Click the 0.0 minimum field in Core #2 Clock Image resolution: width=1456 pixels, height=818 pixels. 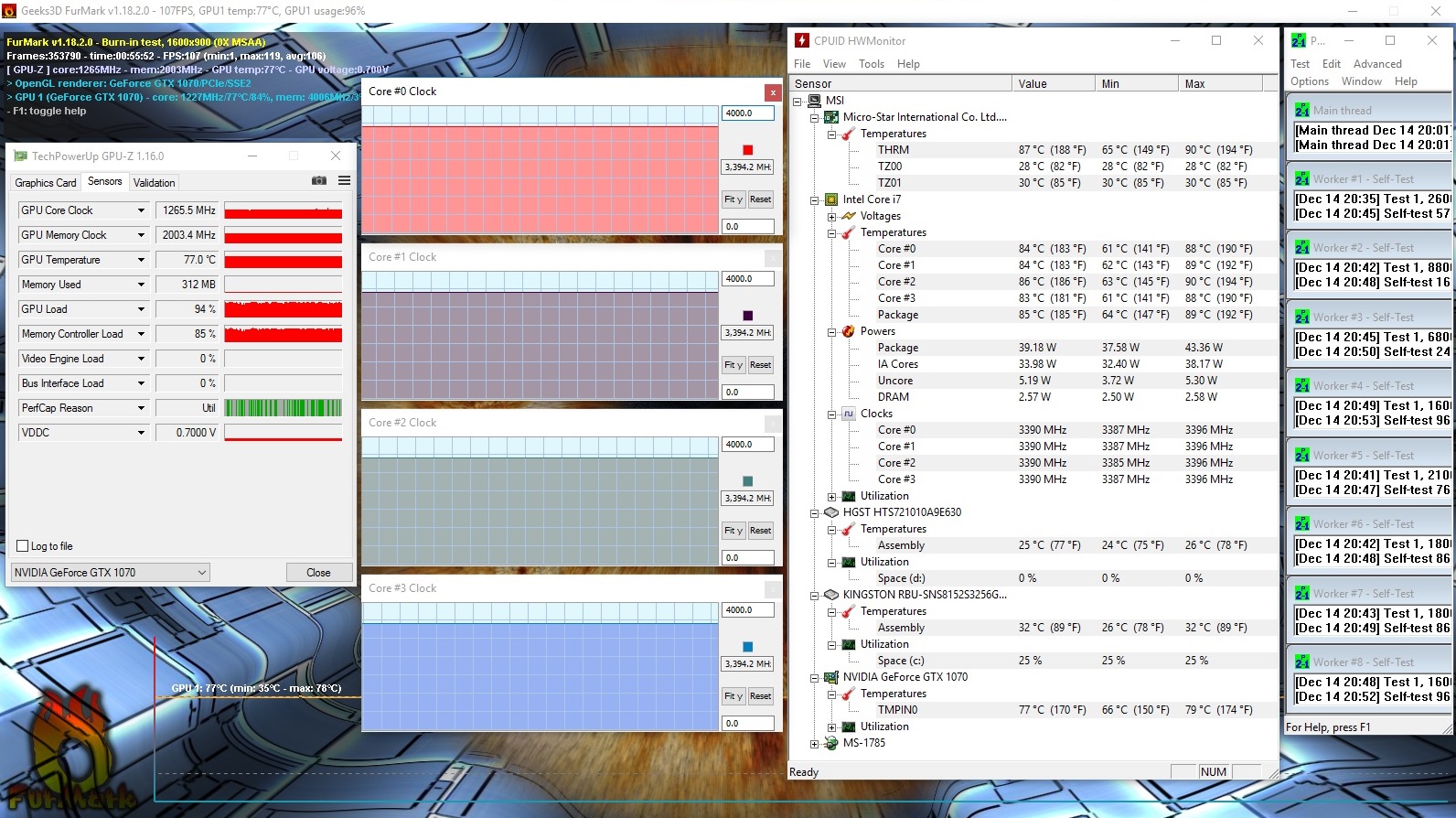tap(748, 558)
